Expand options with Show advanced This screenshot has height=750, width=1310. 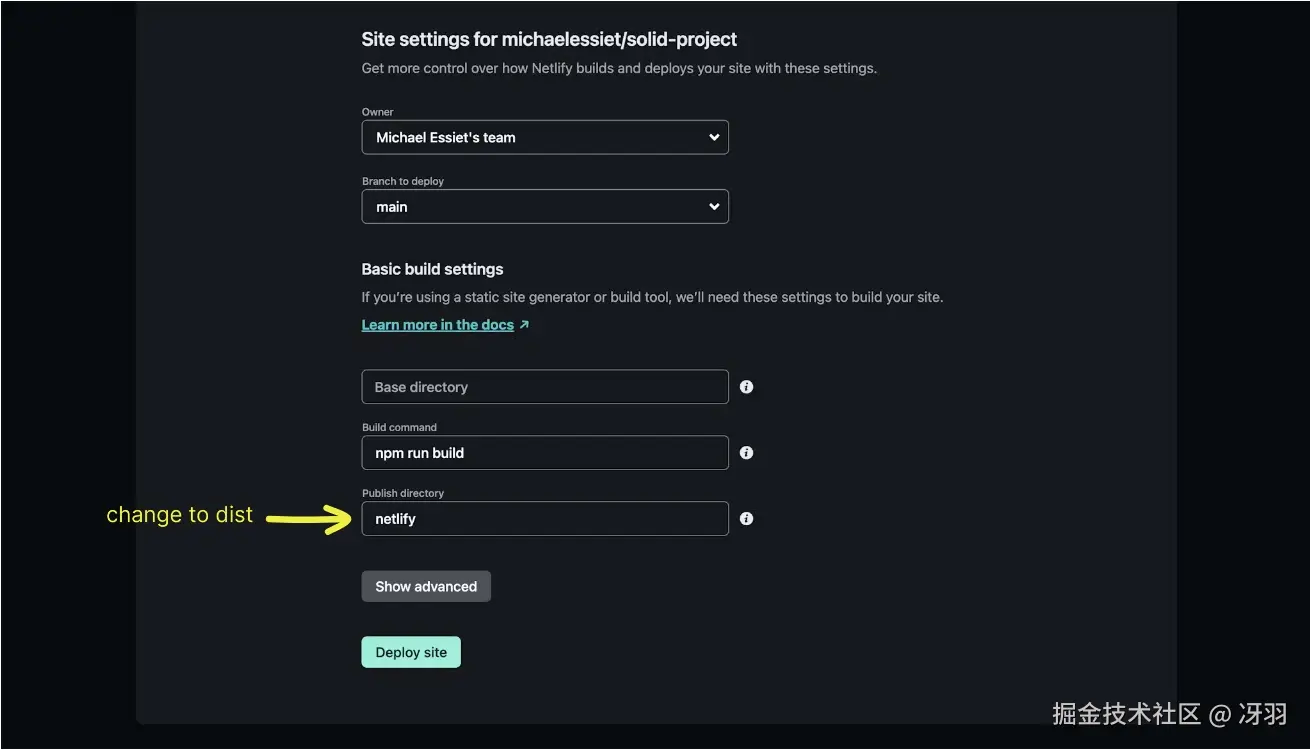click(426, 587)
